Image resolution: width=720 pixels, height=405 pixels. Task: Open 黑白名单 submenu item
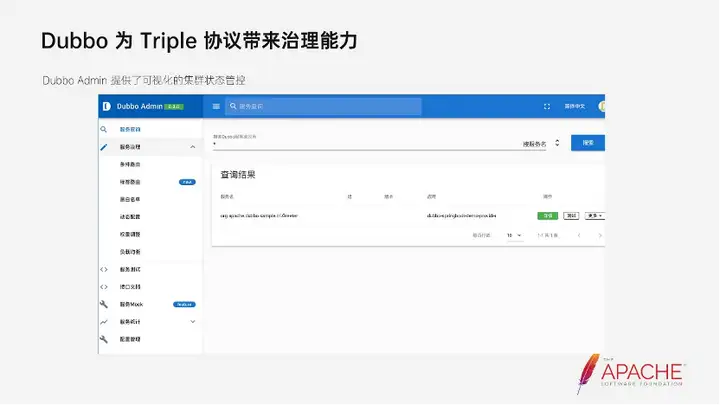coord(130,200)
